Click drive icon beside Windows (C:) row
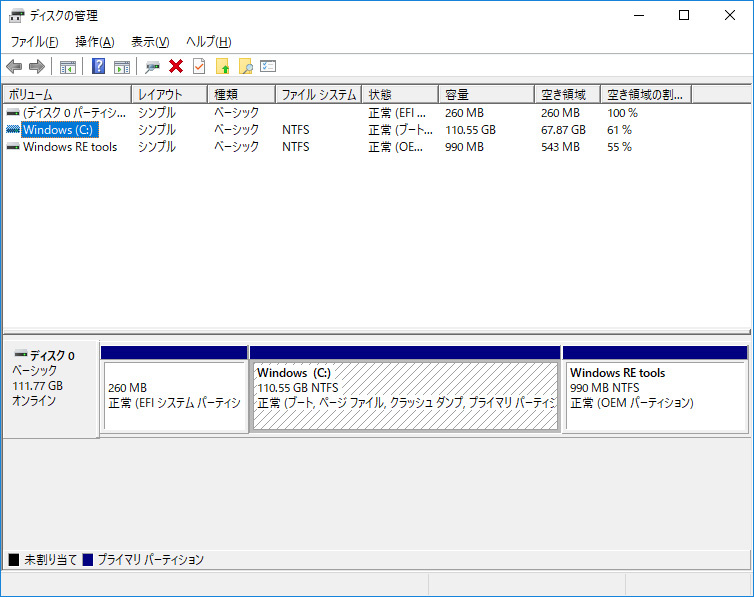Image resolution: width=754 pixels, height=597 pixels. [x=13, y=129]
